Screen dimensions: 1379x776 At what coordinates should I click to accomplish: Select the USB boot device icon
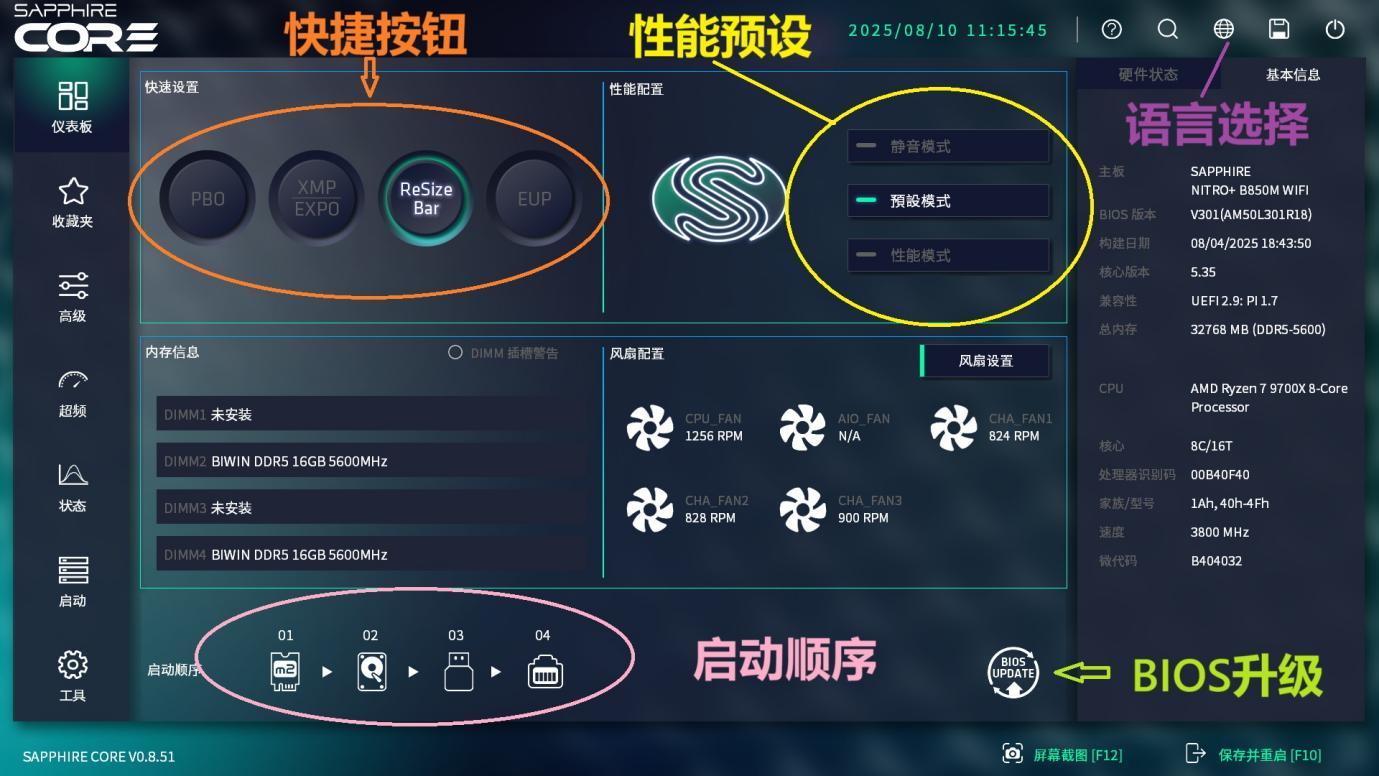pos(458,671)
